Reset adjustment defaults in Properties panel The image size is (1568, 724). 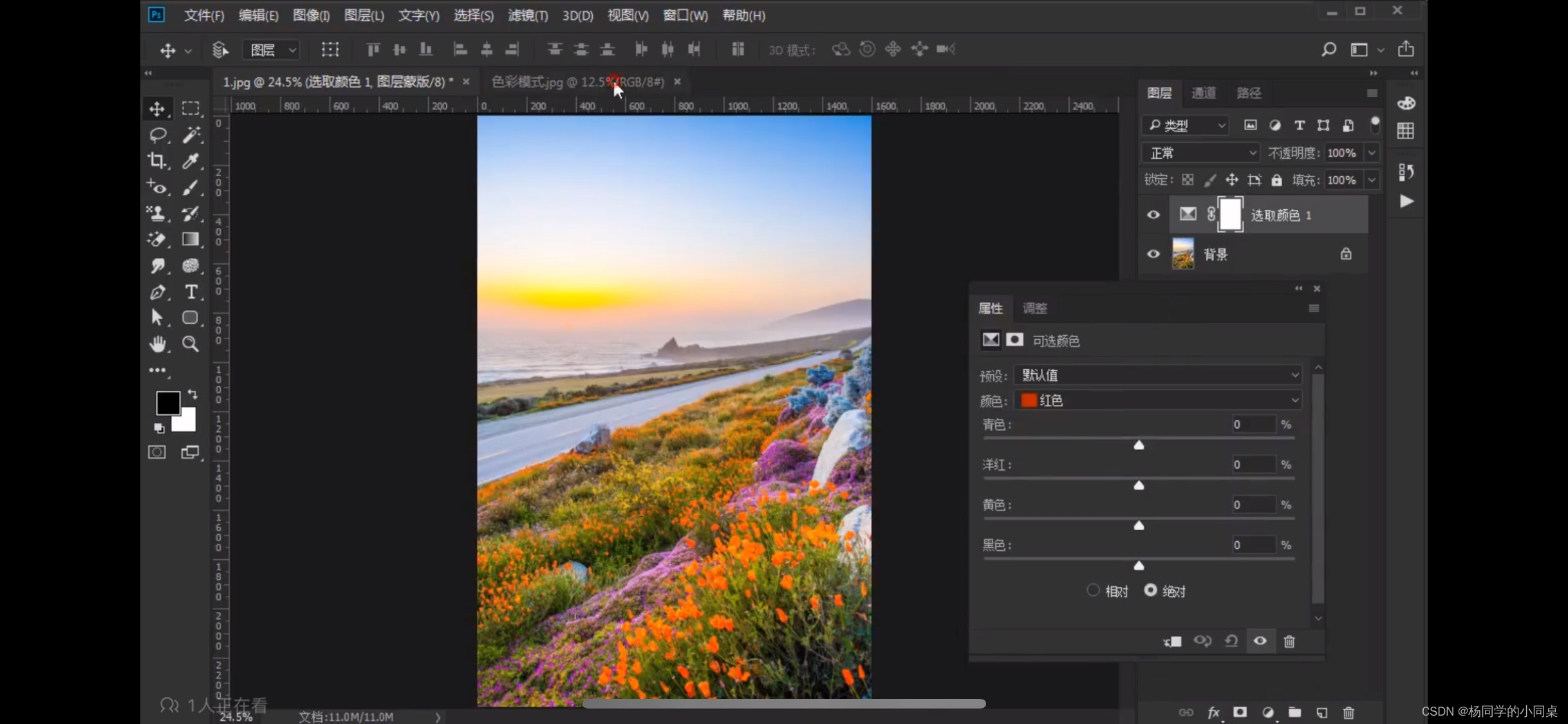pyautogui.click(x=1231, y=641)
